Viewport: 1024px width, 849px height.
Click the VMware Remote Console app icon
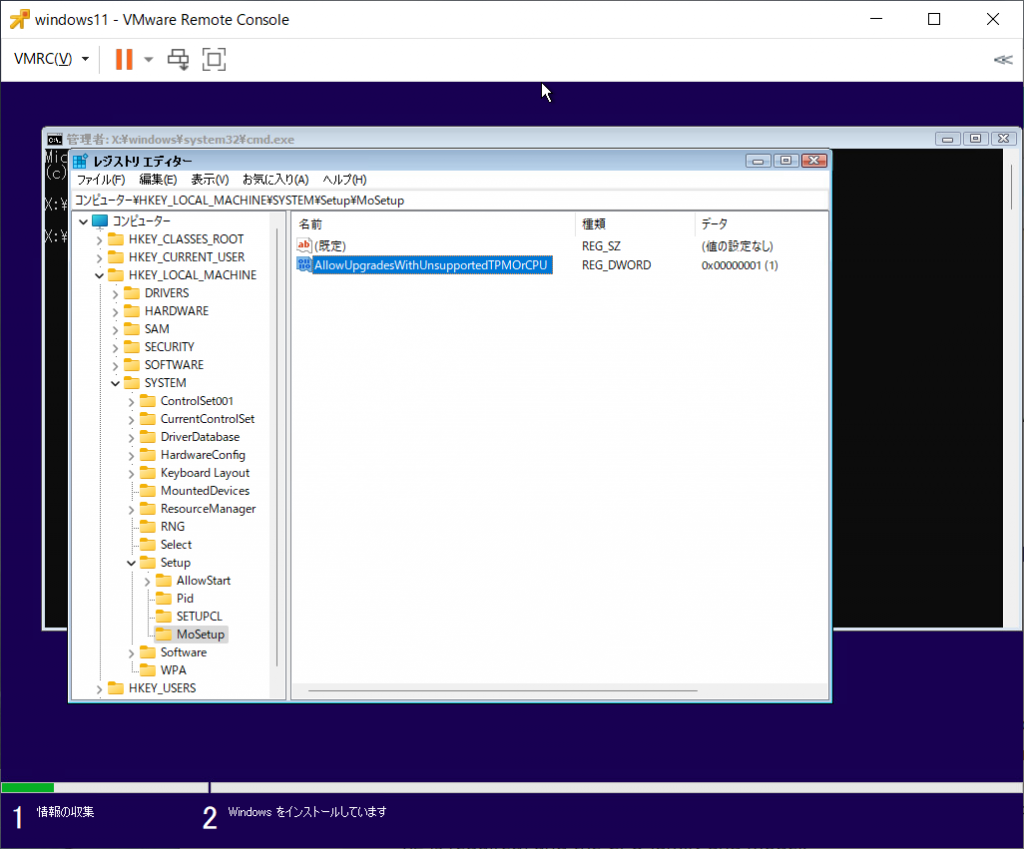[20, 20]
